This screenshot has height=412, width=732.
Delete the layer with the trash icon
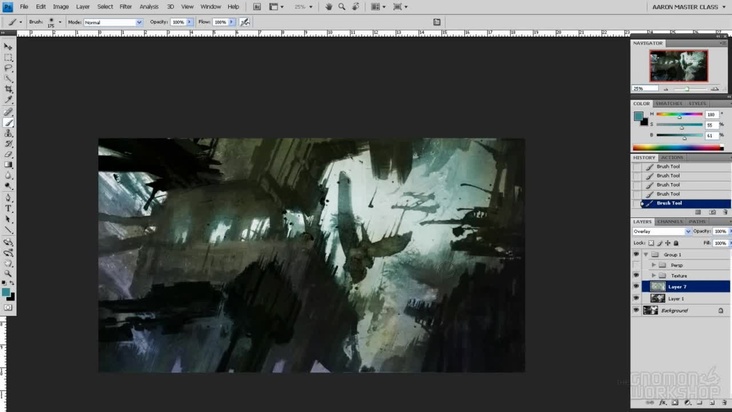725,402
